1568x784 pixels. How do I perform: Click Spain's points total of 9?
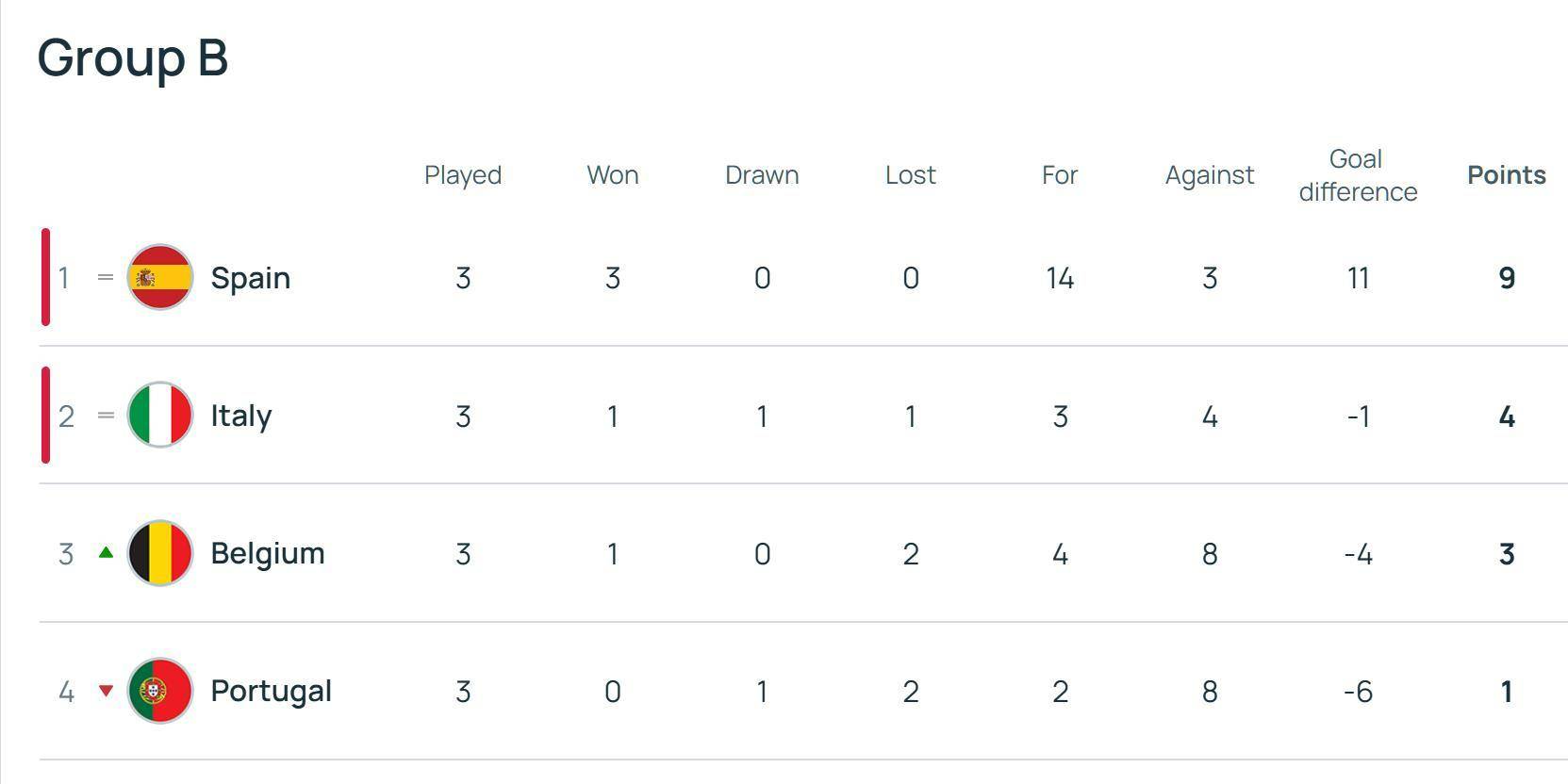(1507, 278)
